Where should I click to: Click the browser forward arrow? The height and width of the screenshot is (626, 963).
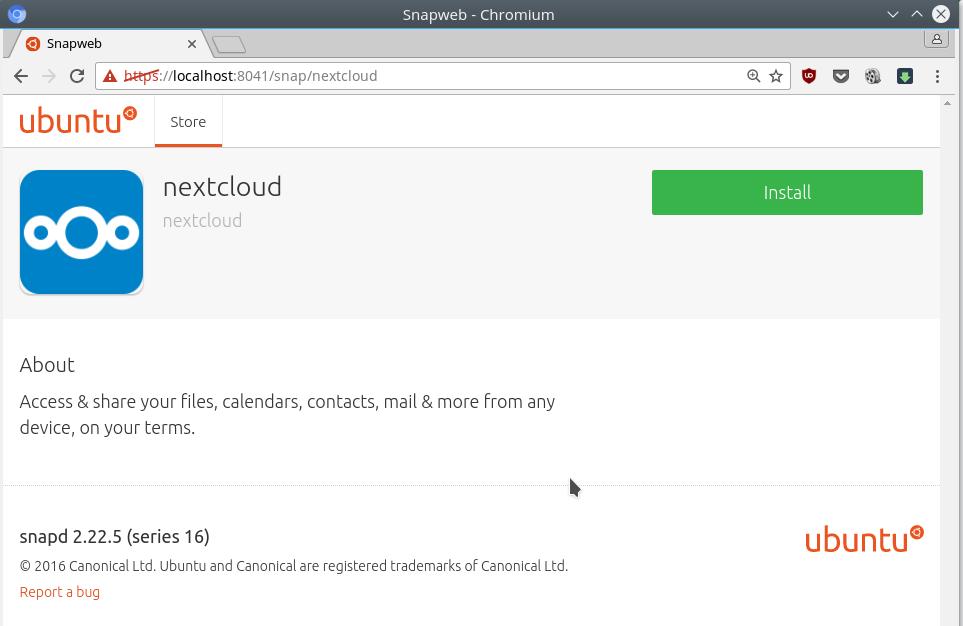pos(49,76)
